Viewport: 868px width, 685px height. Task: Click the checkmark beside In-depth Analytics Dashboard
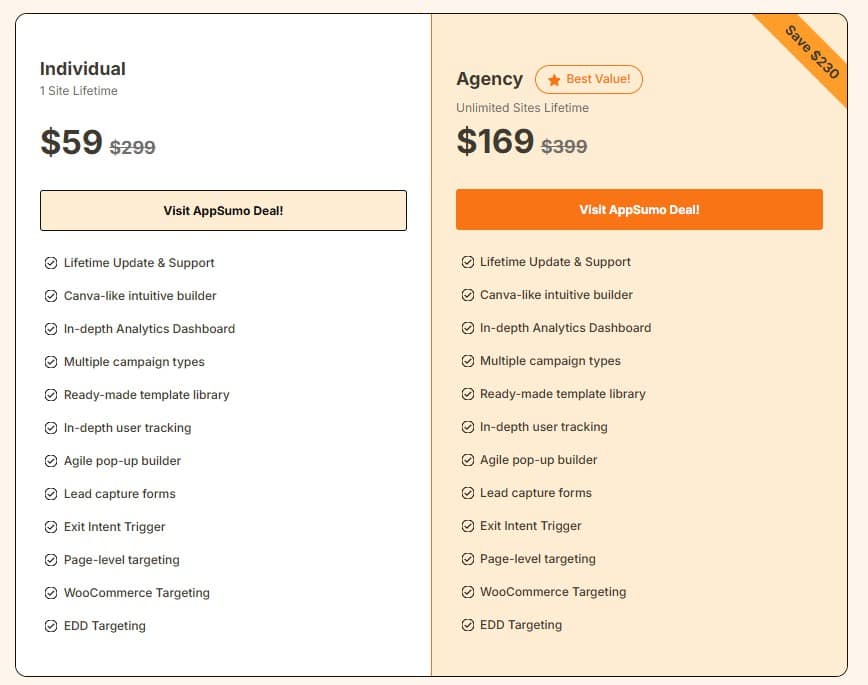50,328
